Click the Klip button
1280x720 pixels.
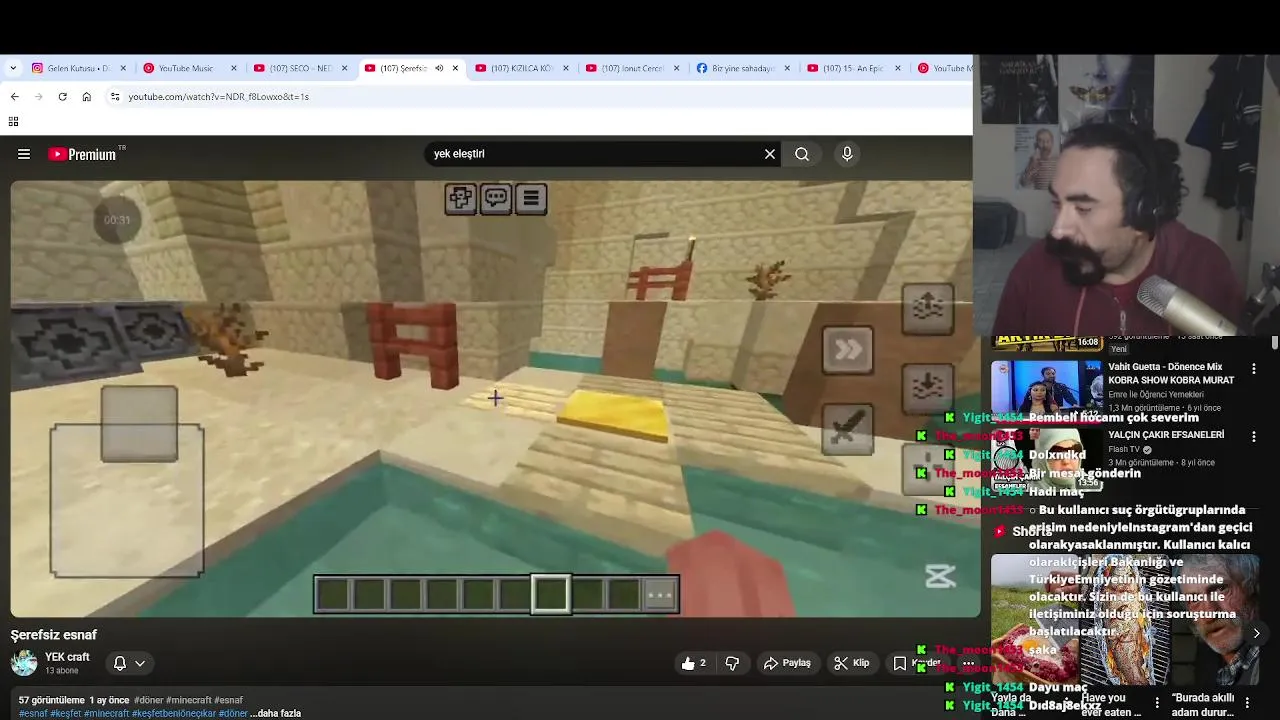coord(852,663)
